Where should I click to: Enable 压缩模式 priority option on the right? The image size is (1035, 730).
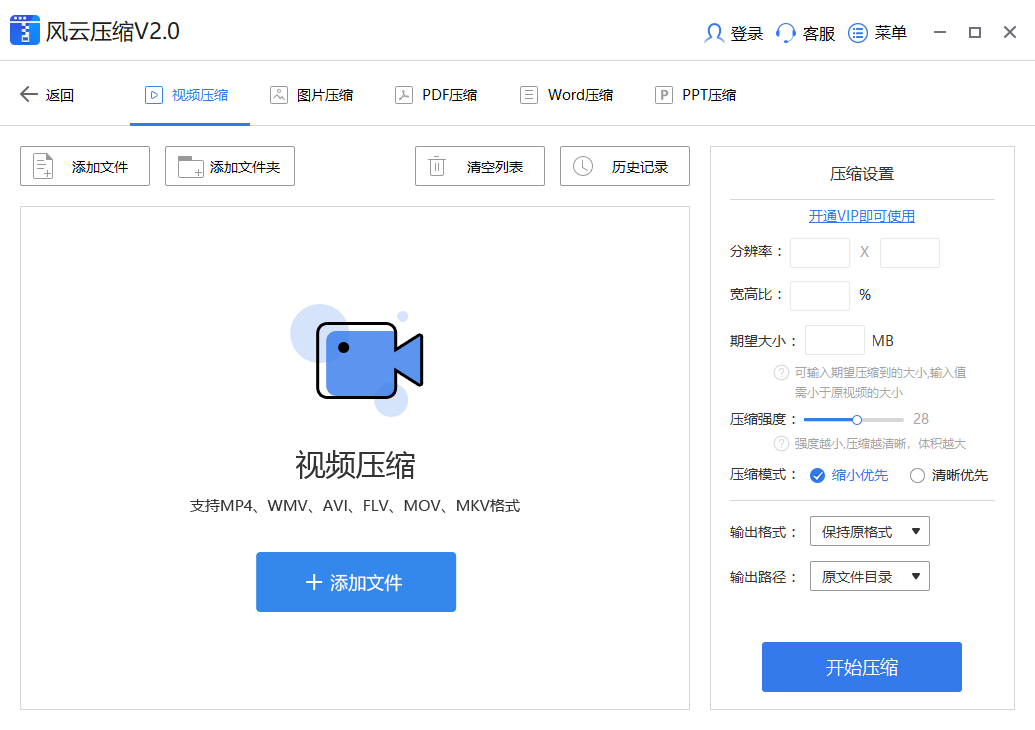817,475
